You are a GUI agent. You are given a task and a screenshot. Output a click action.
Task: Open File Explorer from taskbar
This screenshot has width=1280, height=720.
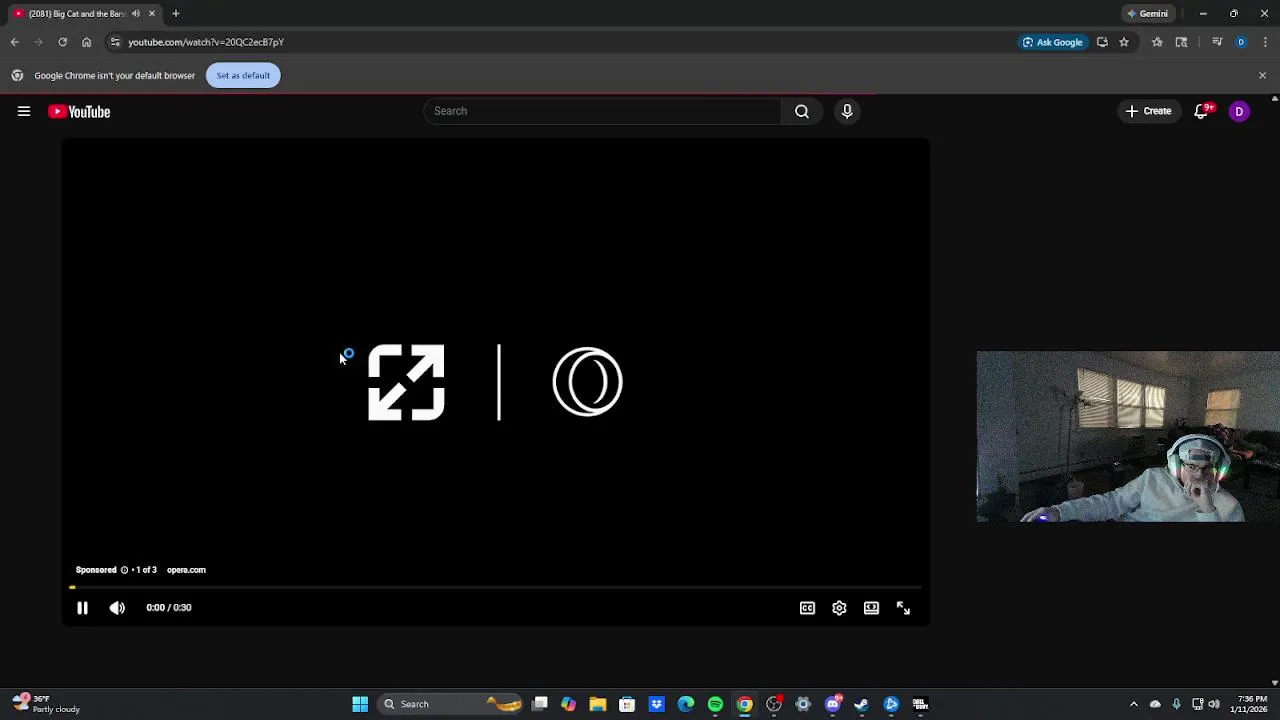[x=598, y=704]
